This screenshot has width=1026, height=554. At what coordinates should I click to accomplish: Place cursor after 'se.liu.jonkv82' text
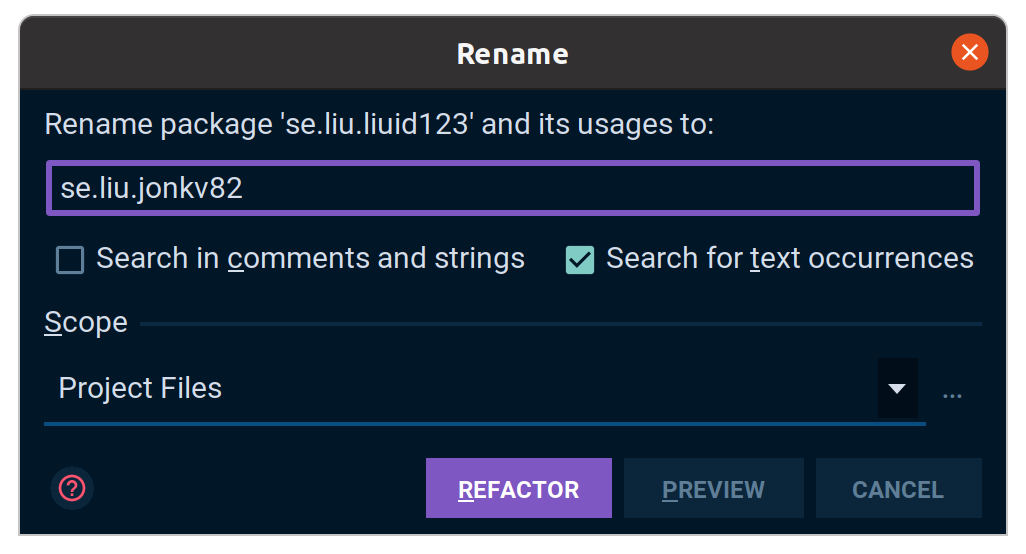pyautogui.click(x=245, y=188)
